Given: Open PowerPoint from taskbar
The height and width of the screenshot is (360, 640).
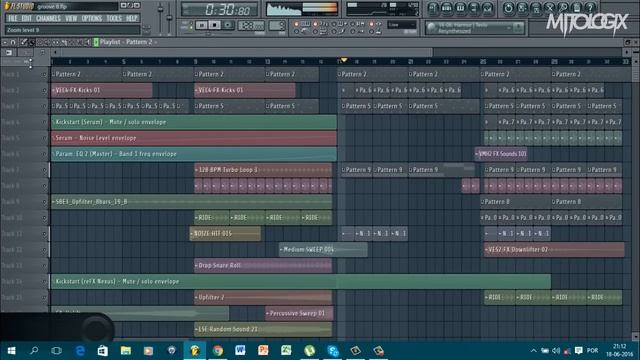Looking at the screenshot, I should point(263,351).
